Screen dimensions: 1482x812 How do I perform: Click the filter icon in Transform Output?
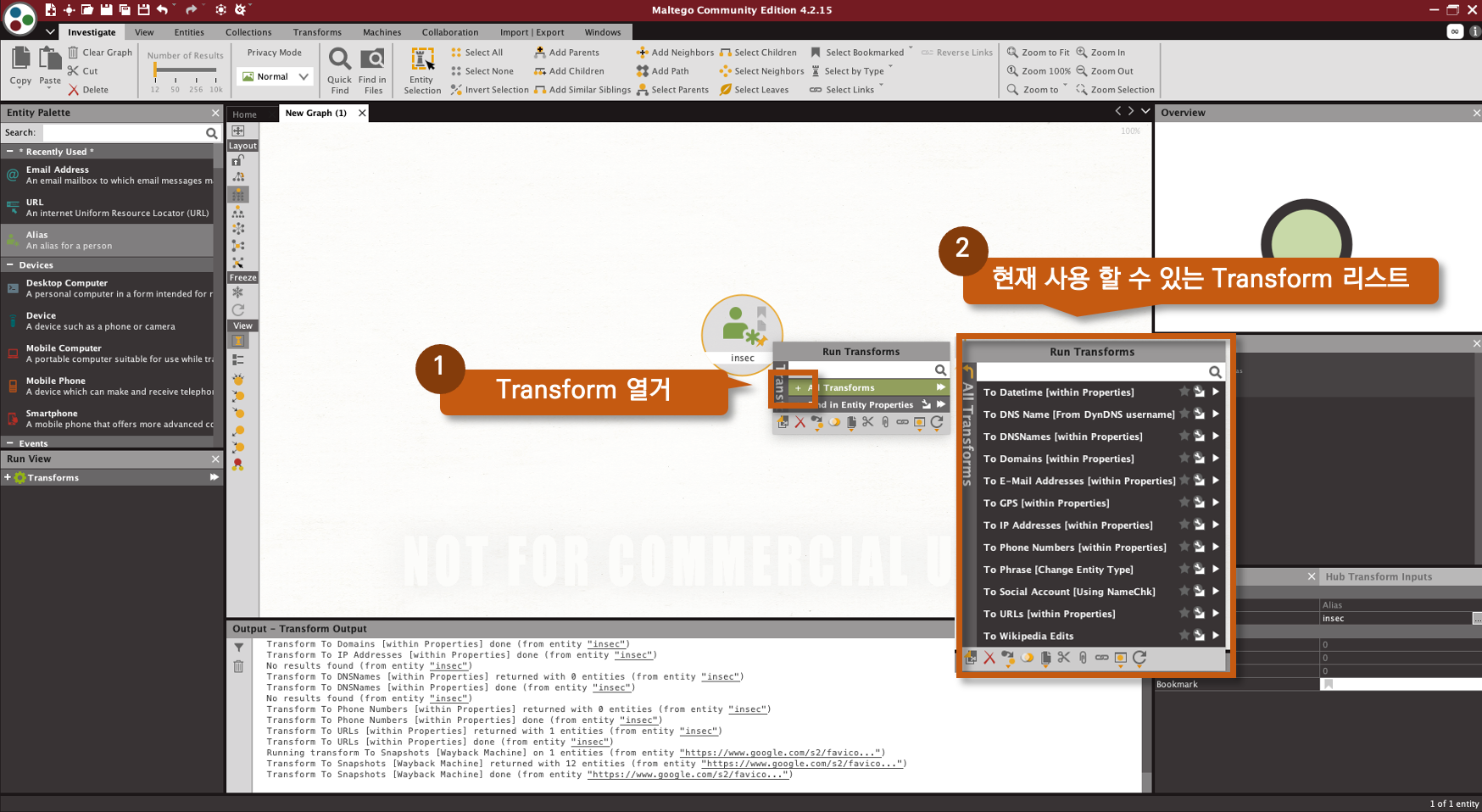[x=239, y=648]
